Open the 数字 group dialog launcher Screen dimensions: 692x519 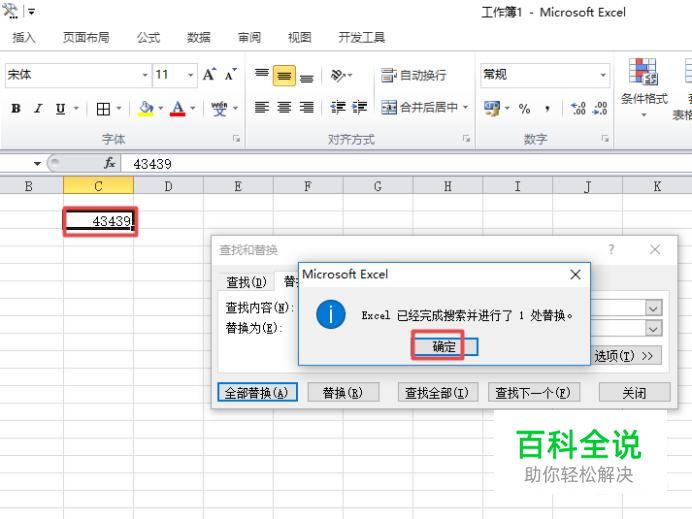[x=605, y=139]
